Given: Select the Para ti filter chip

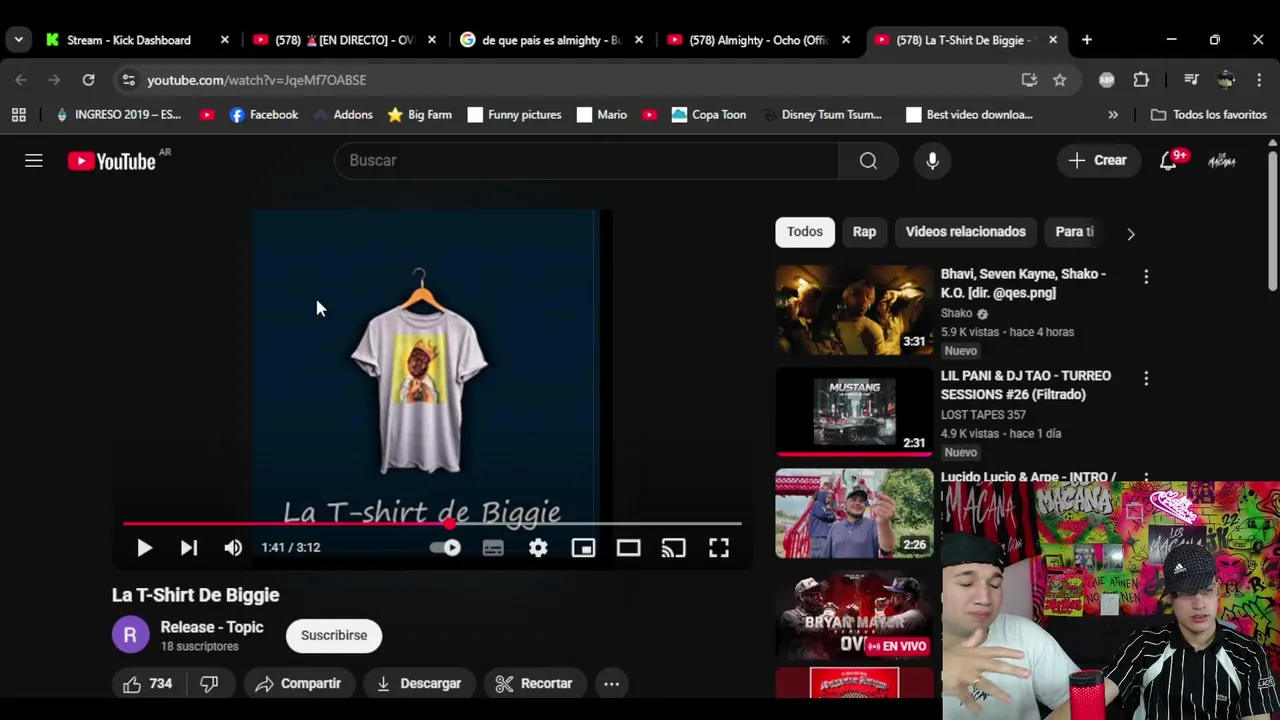Looking at the screenshot, I should click(x=1075, y=232).
